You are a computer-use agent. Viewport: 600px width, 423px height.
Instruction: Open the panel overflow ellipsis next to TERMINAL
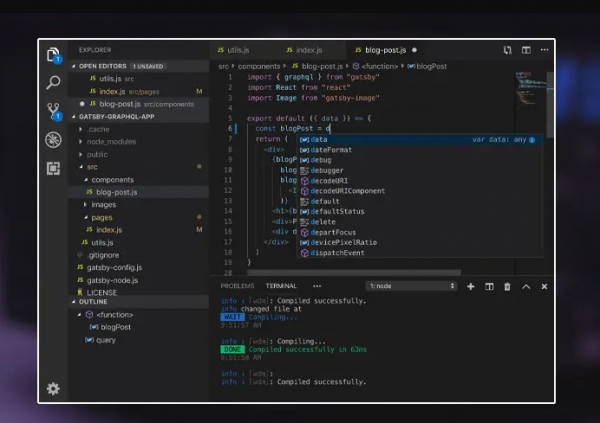coord(317,286)
